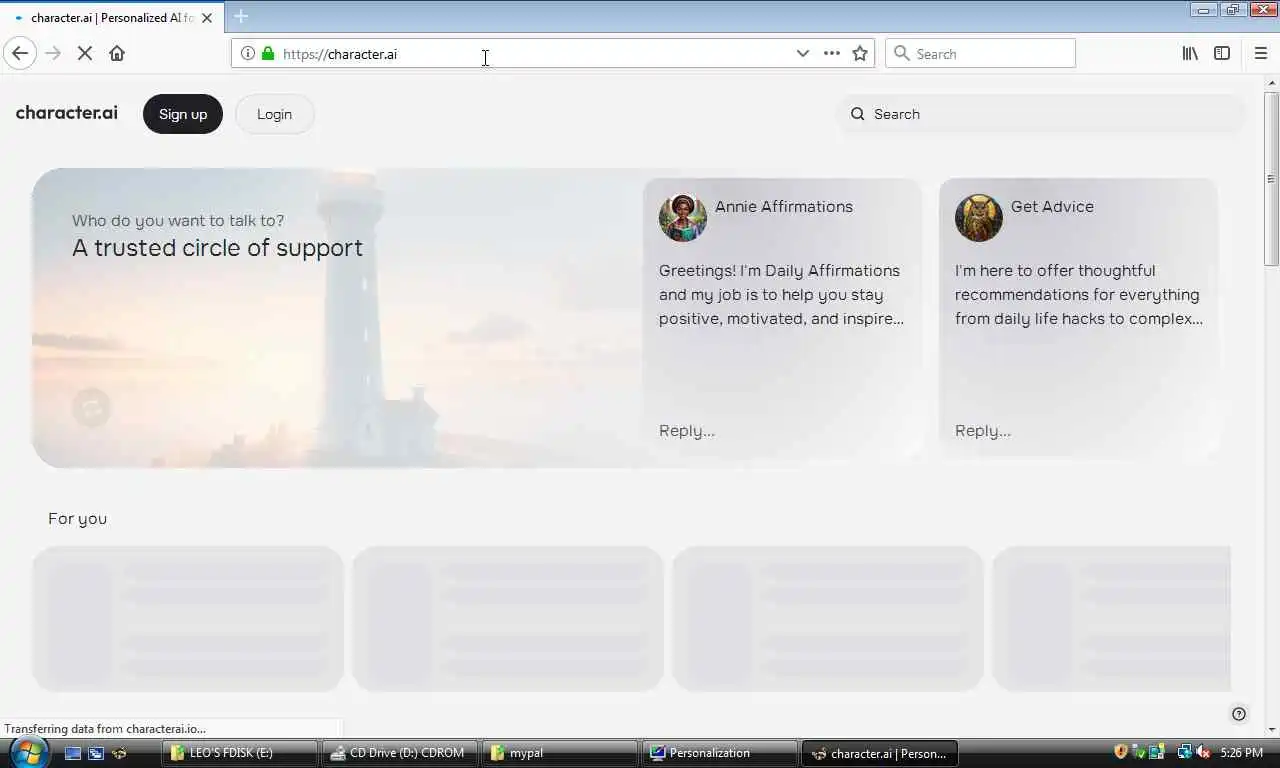
Task: Click the browser Search box
Action: tap(980, 54)
